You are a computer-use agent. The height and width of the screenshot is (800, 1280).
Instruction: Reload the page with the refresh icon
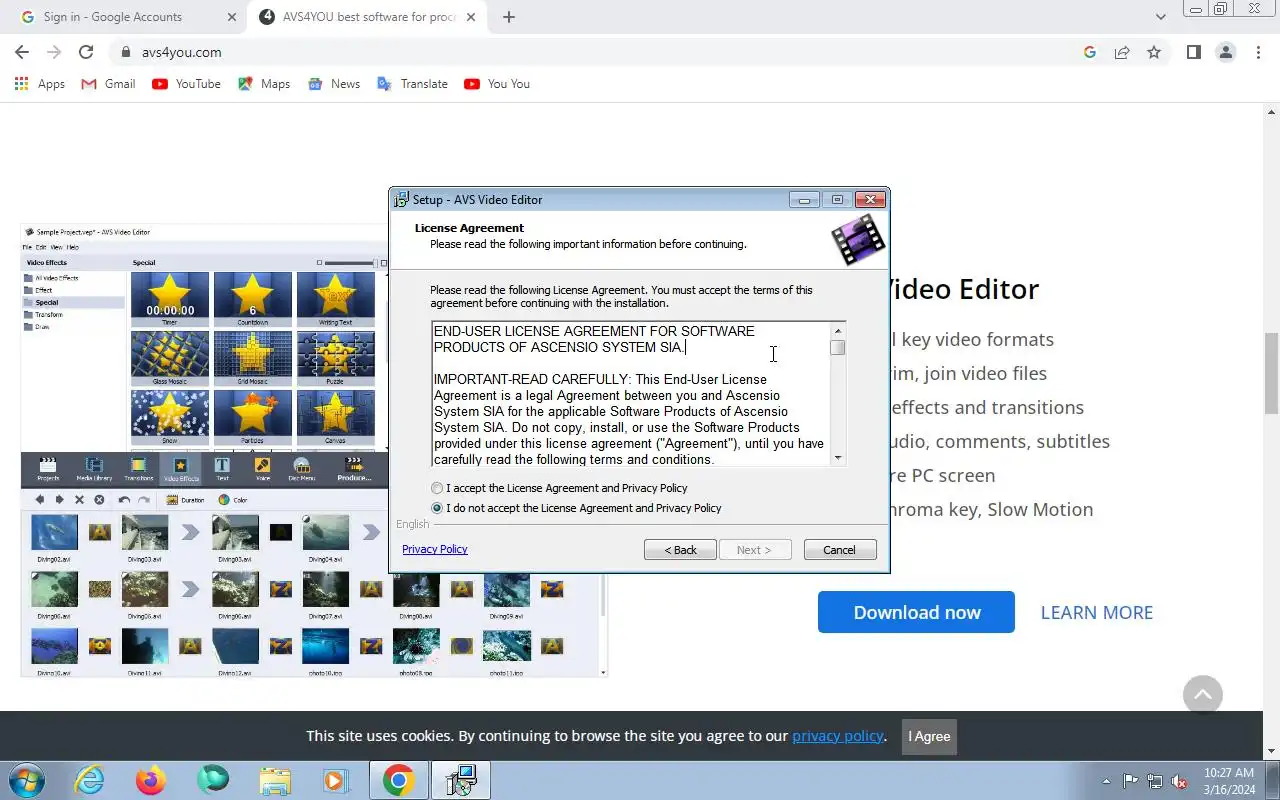pos(86,52)
